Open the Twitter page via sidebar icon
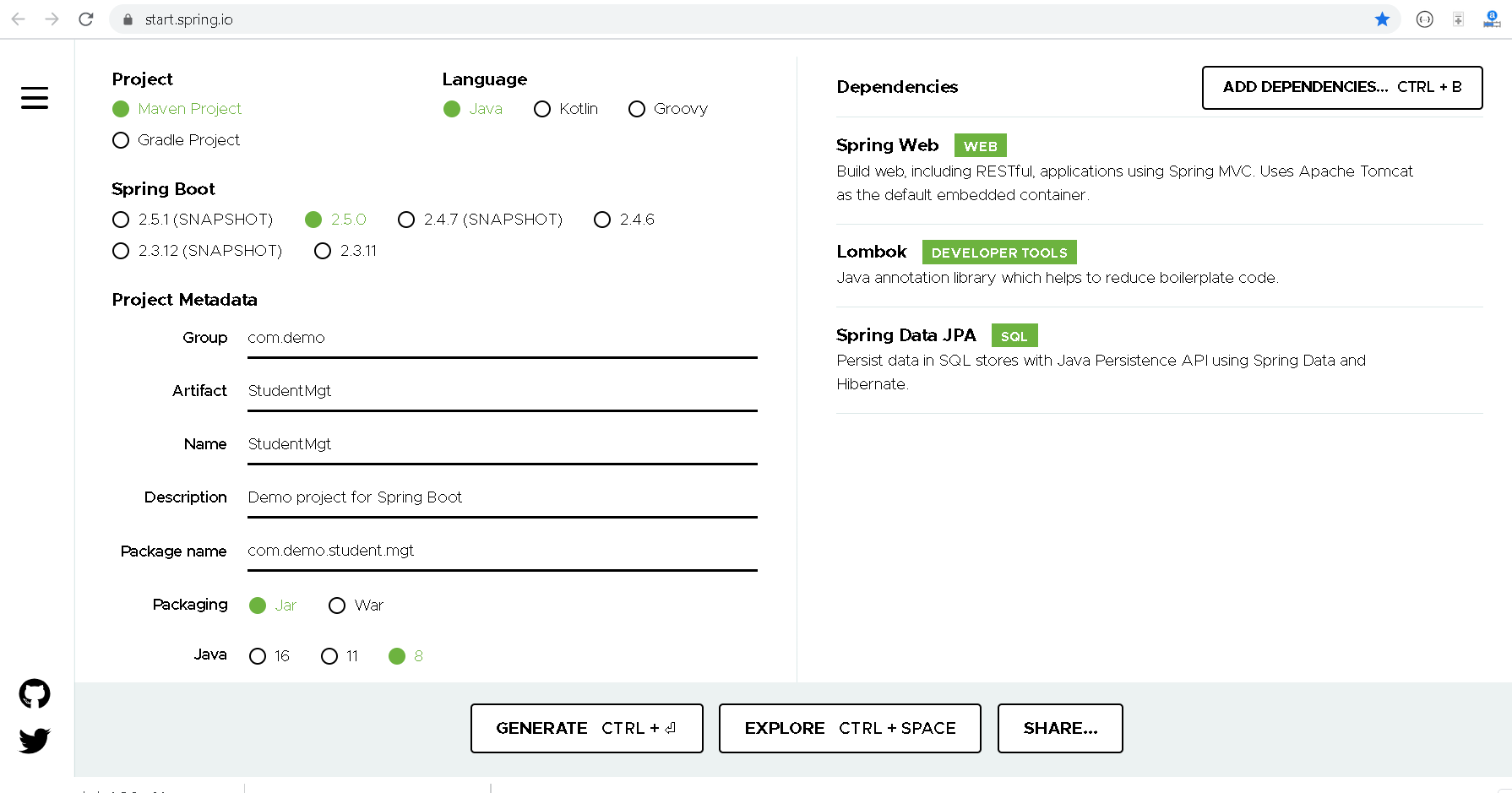Viewport: 1512px width, 793px height. click(x=34, y=741)
